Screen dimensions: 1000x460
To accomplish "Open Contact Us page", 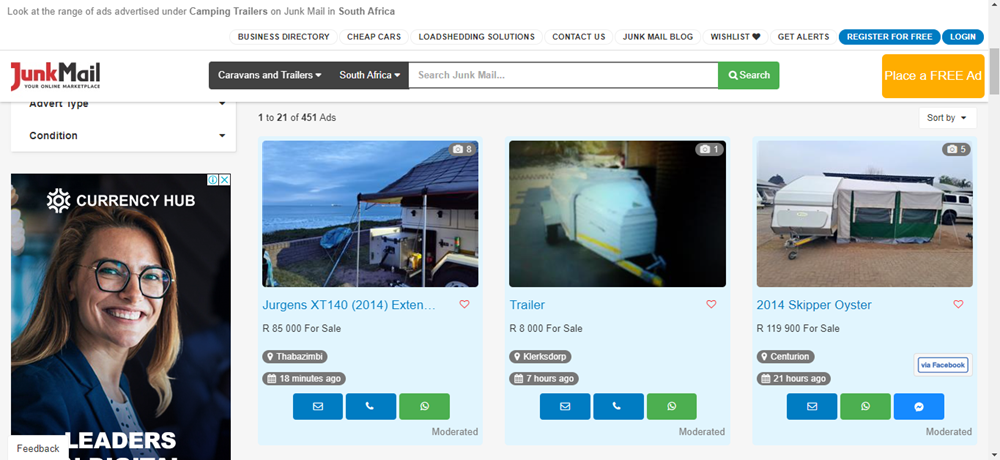I will [578, 37].
